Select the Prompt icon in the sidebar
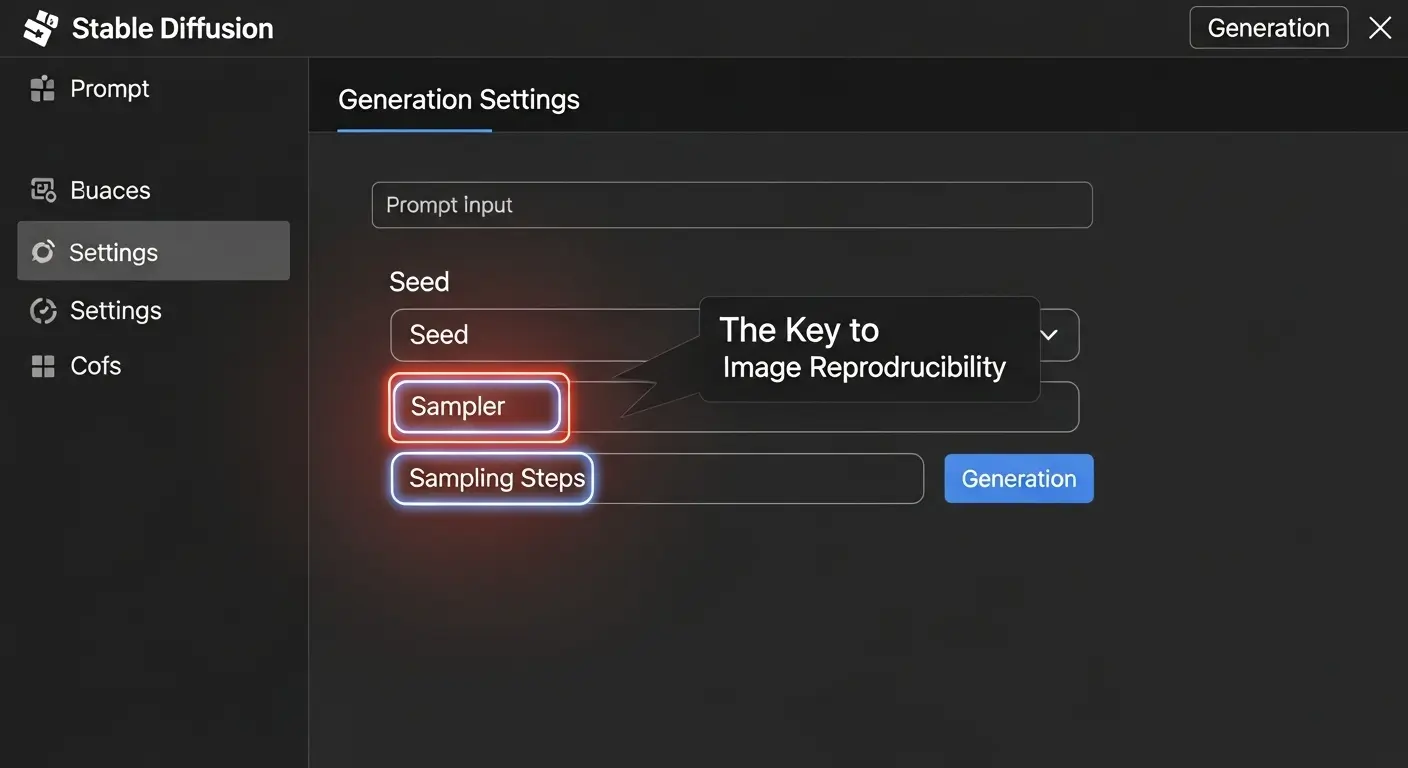 (x=41, y=88)
